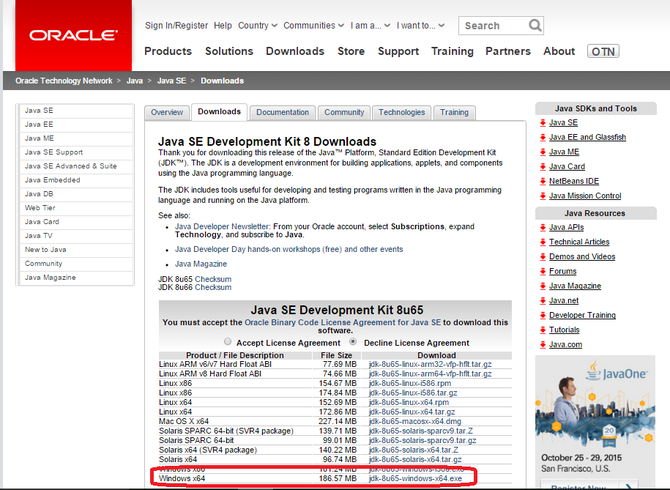The width and height of the screenshot is (670, 490).
Task: Click red download arrow beside Java SE
Action: click(x=543, y=123)
